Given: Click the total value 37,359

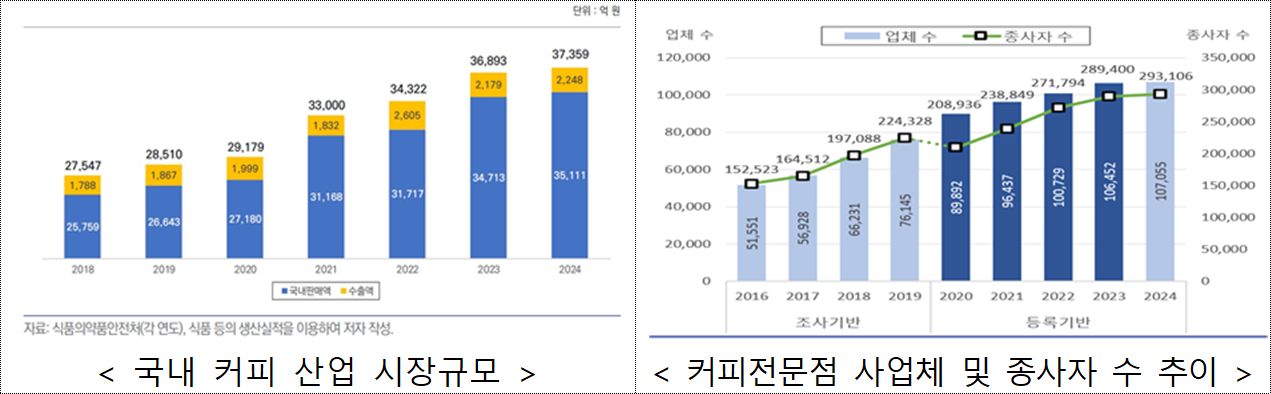Looking at the screenshot, I should pyautogui.click(x=569, y=54).
